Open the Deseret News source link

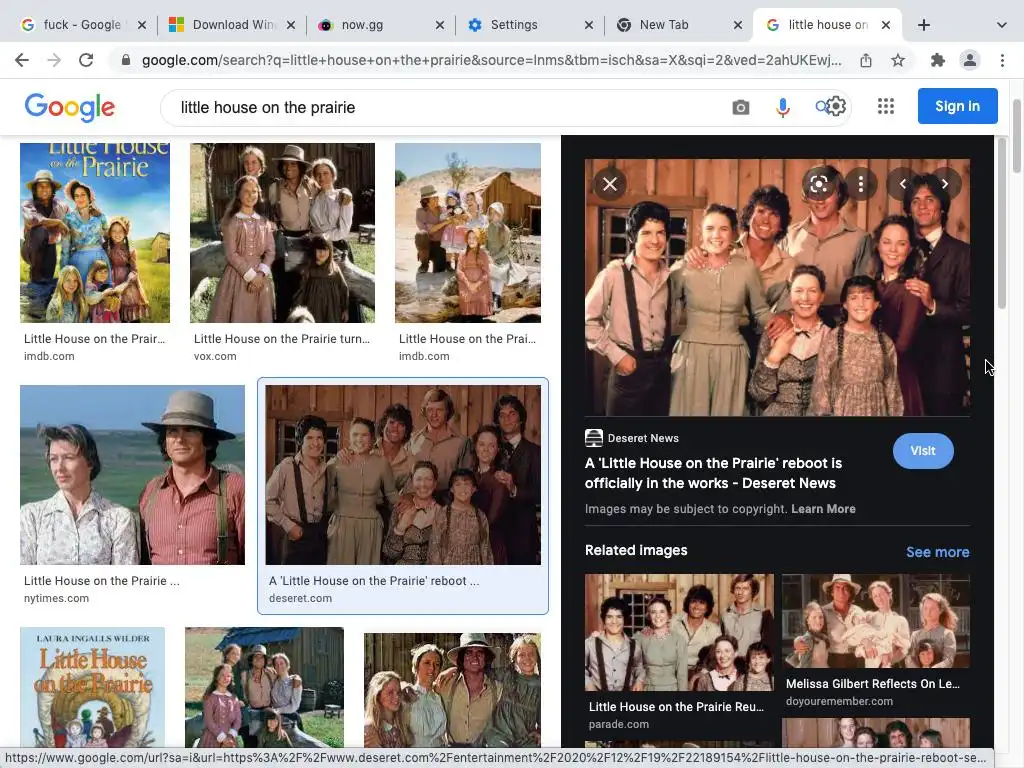pos(632,438)
